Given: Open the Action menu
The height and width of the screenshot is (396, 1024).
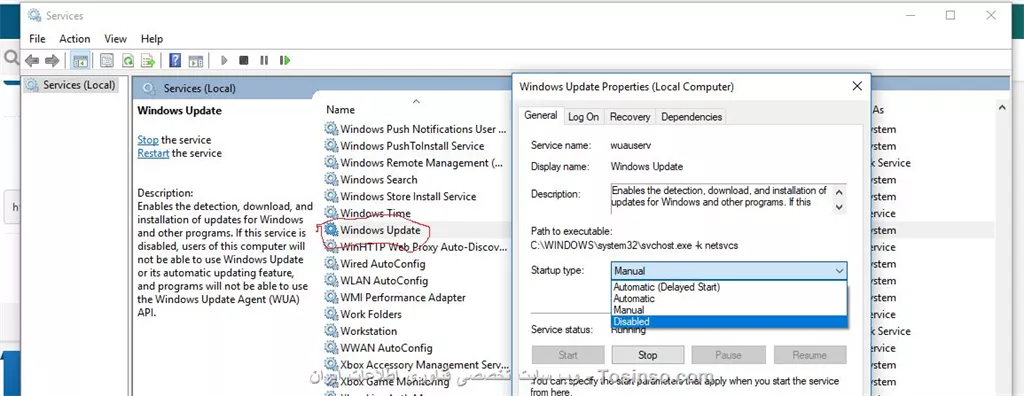Looking at the screenshot, I should (x=74, y=39).
